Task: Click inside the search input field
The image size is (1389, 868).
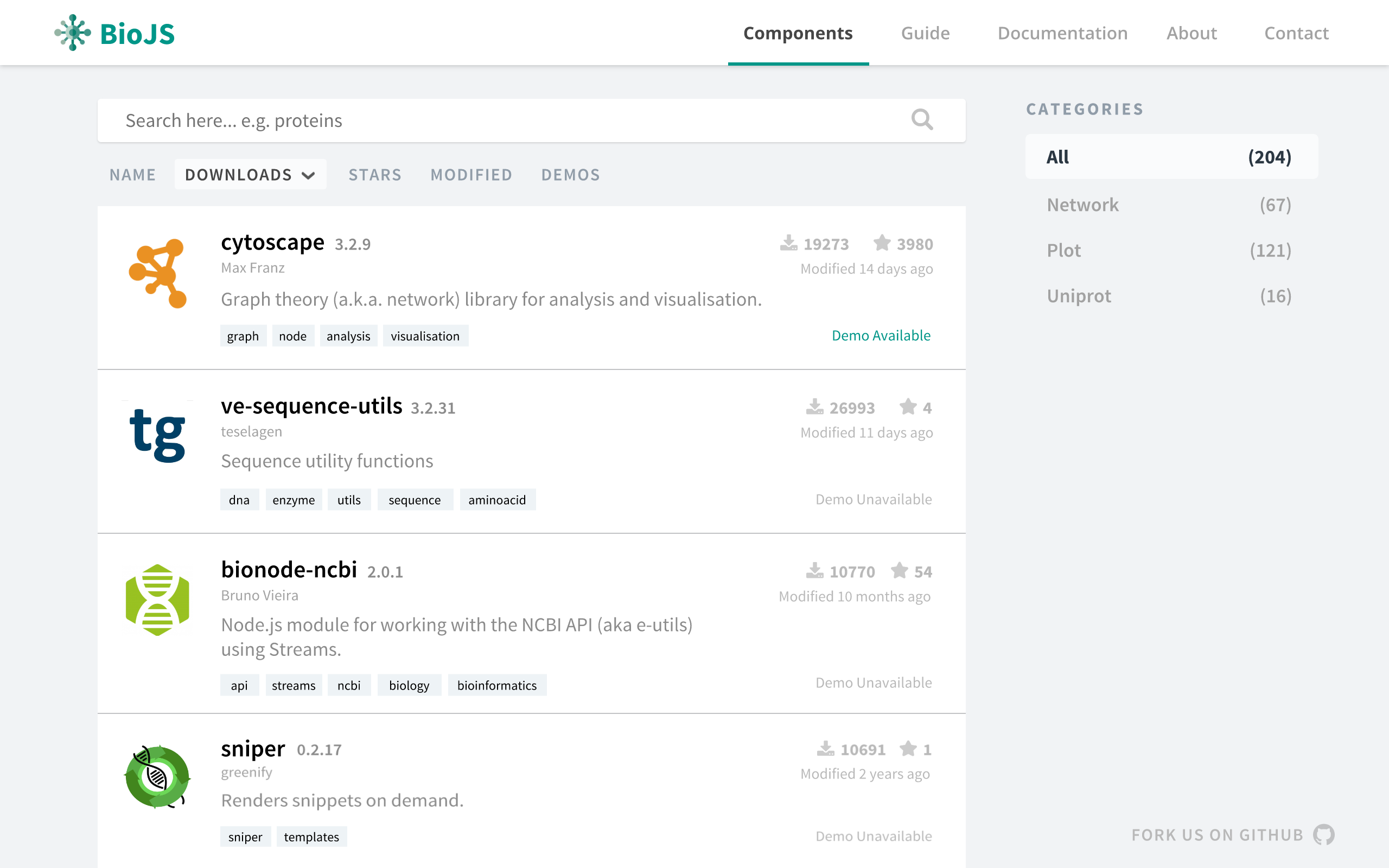Action: pos(402,120)
